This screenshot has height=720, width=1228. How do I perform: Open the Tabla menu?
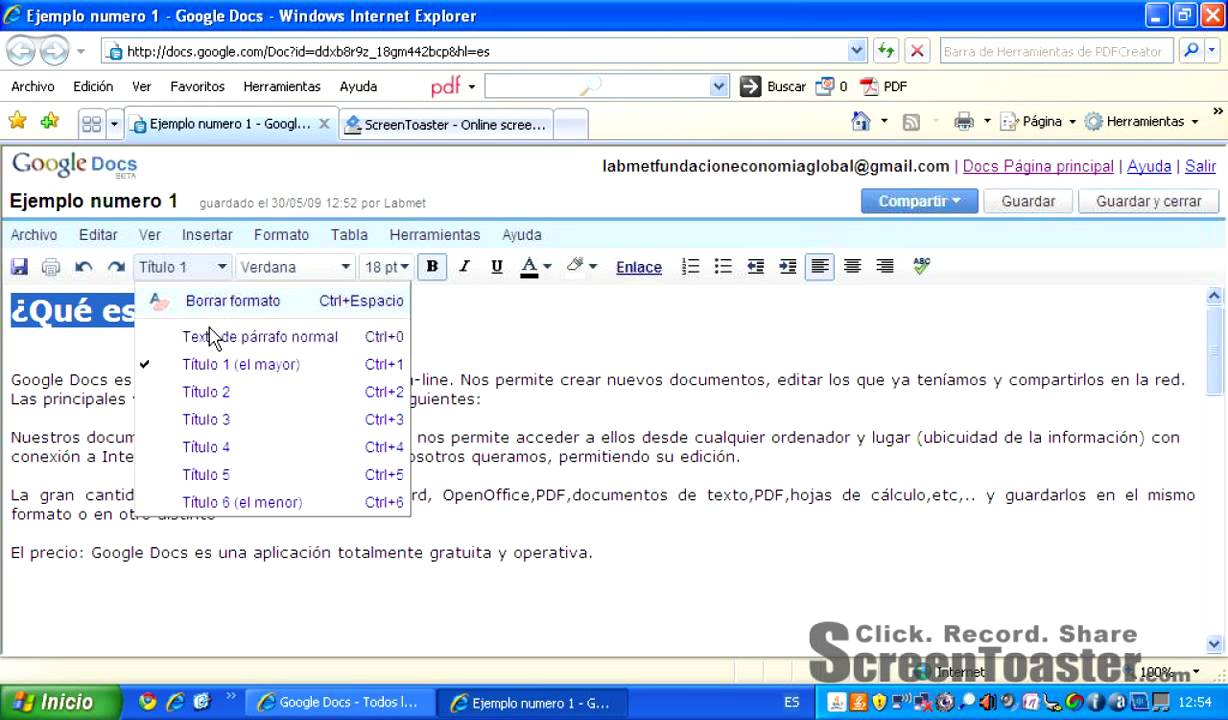tap(349, 235)
